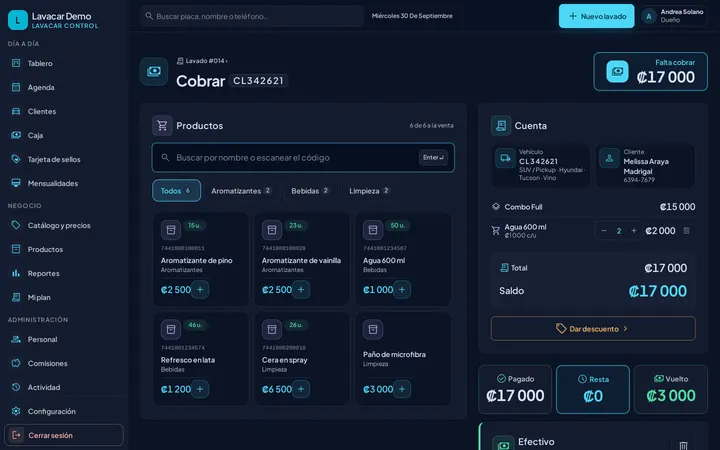The width and height of the screenshot is (720, 450).
Task: Click the Combo Full line item
Action: click(x=593, y=207)
